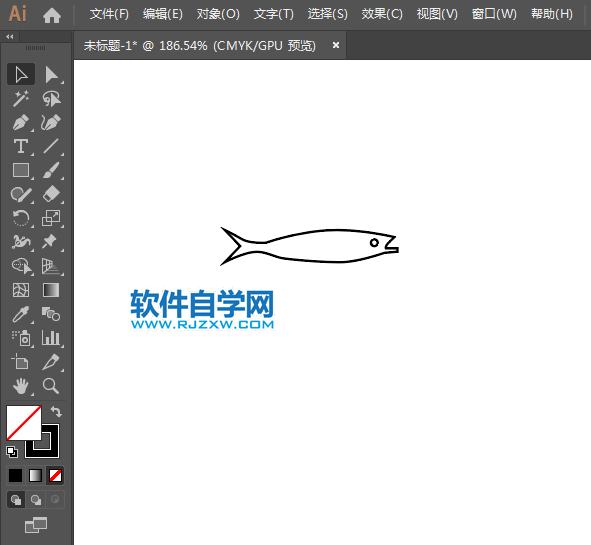The height and width of the screenshot is (545, 591).
Task: Select the Artboard tool
Action: coord(21,362)
